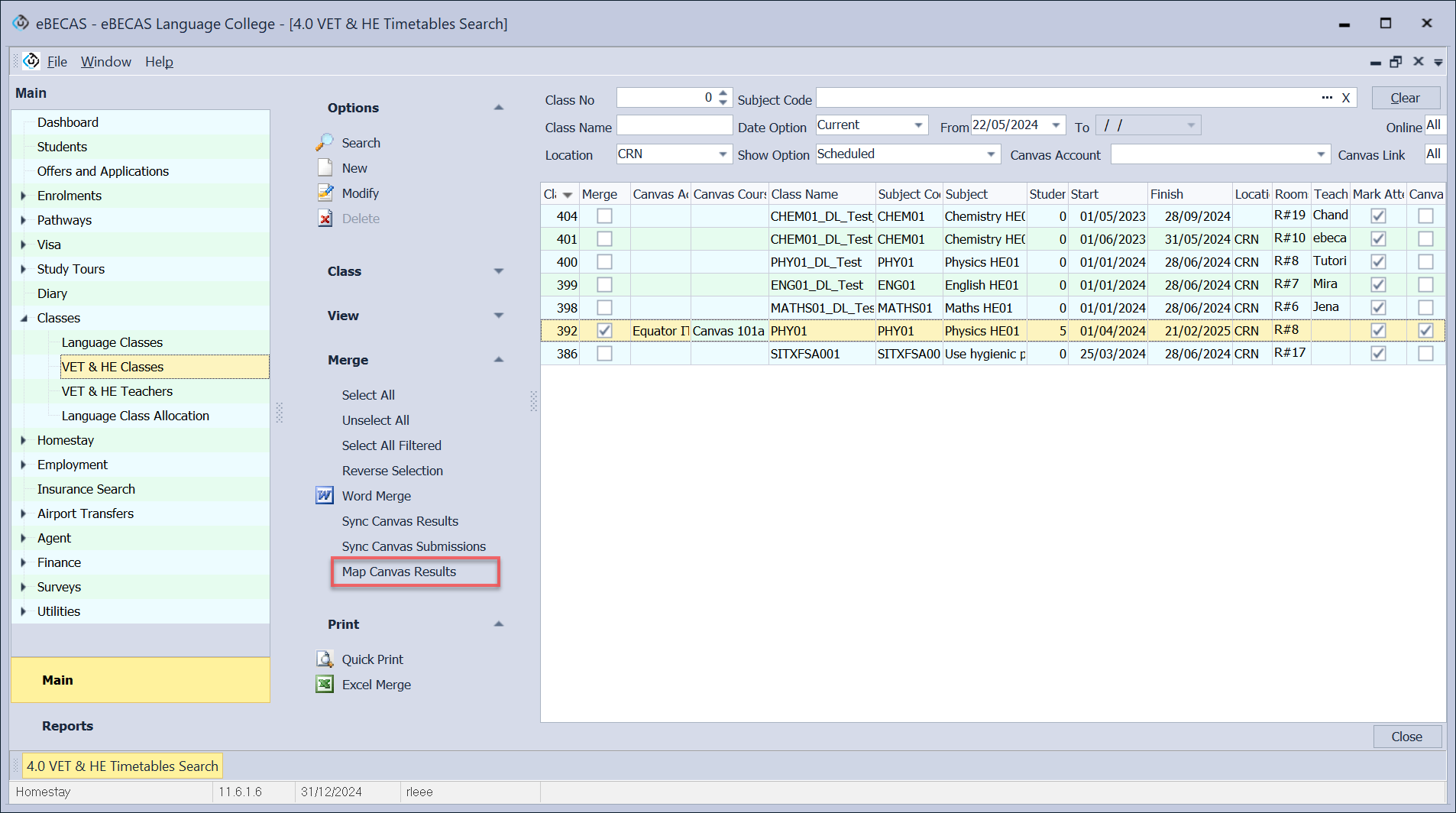
Task: Click the Quick Print icon
Action: click(x=325, y=659)
